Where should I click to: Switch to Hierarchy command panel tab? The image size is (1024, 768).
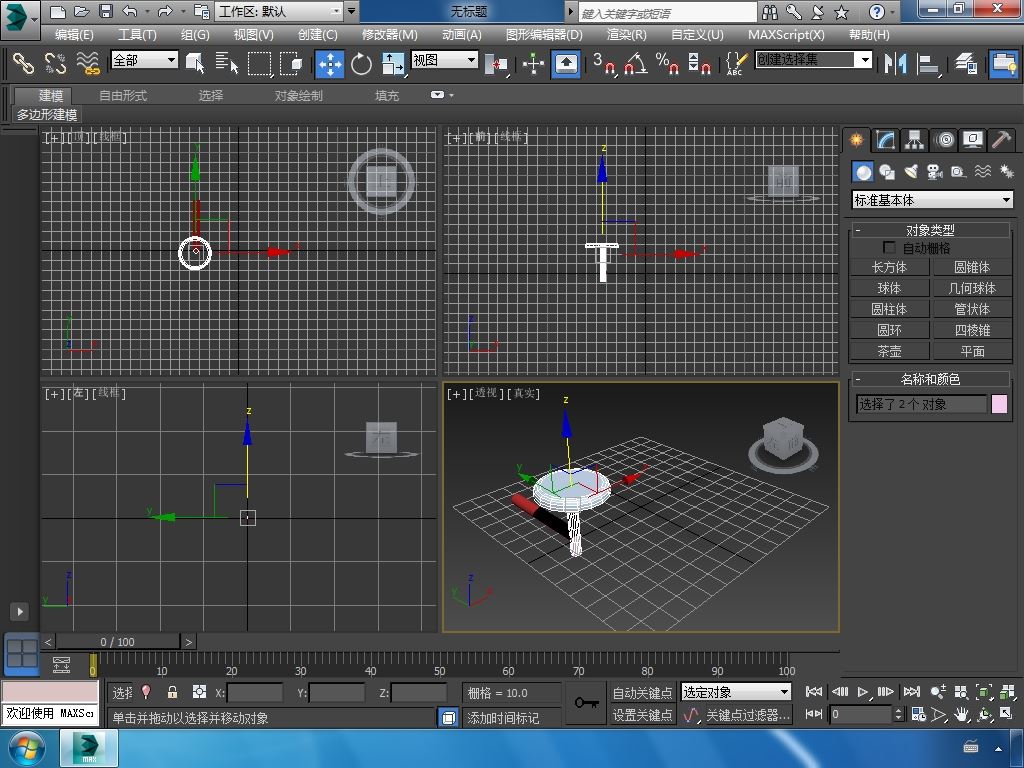(914, 139)
